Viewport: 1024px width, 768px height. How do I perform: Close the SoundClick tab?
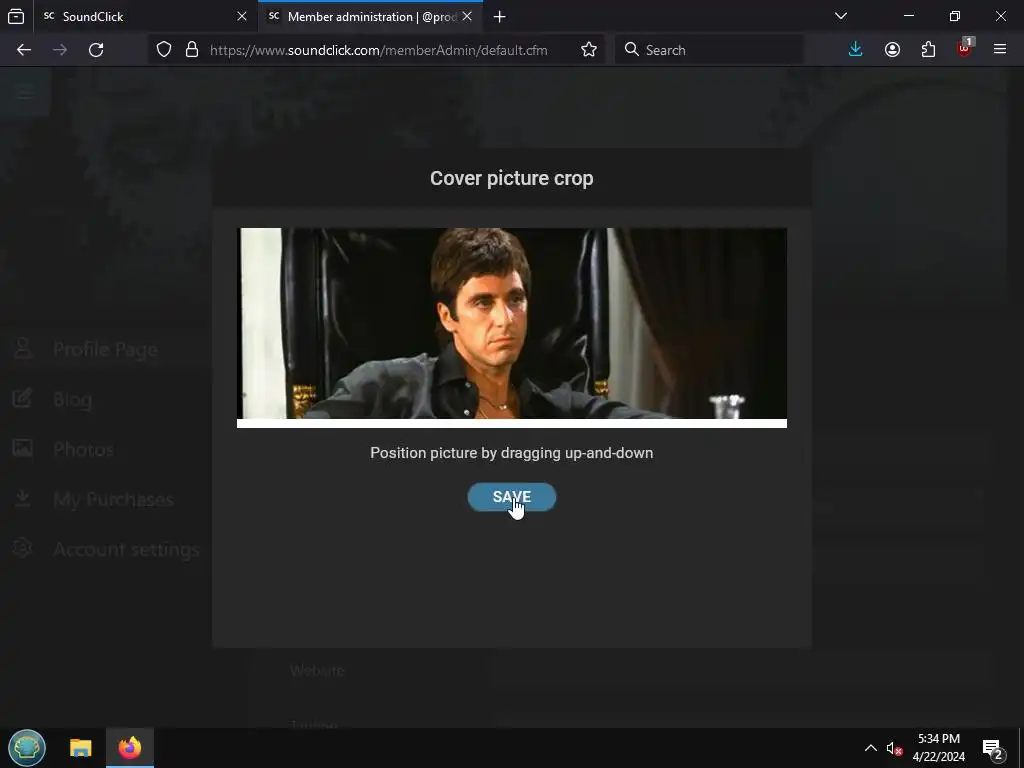click(x=242, y=16)
